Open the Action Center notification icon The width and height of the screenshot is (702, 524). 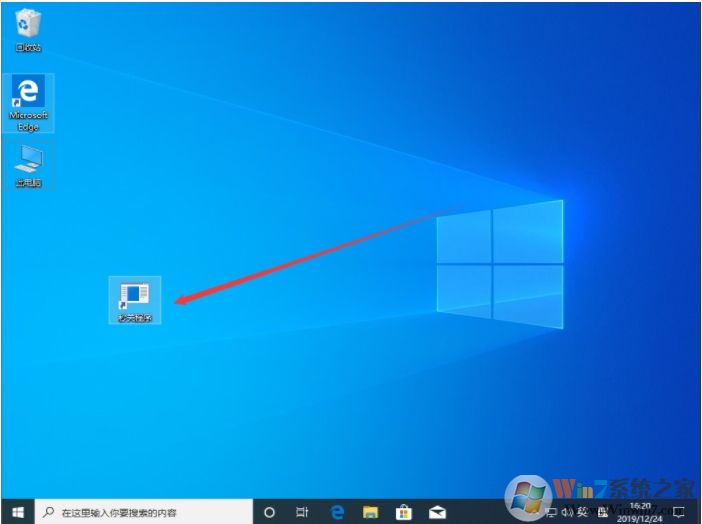click(679, 512)
